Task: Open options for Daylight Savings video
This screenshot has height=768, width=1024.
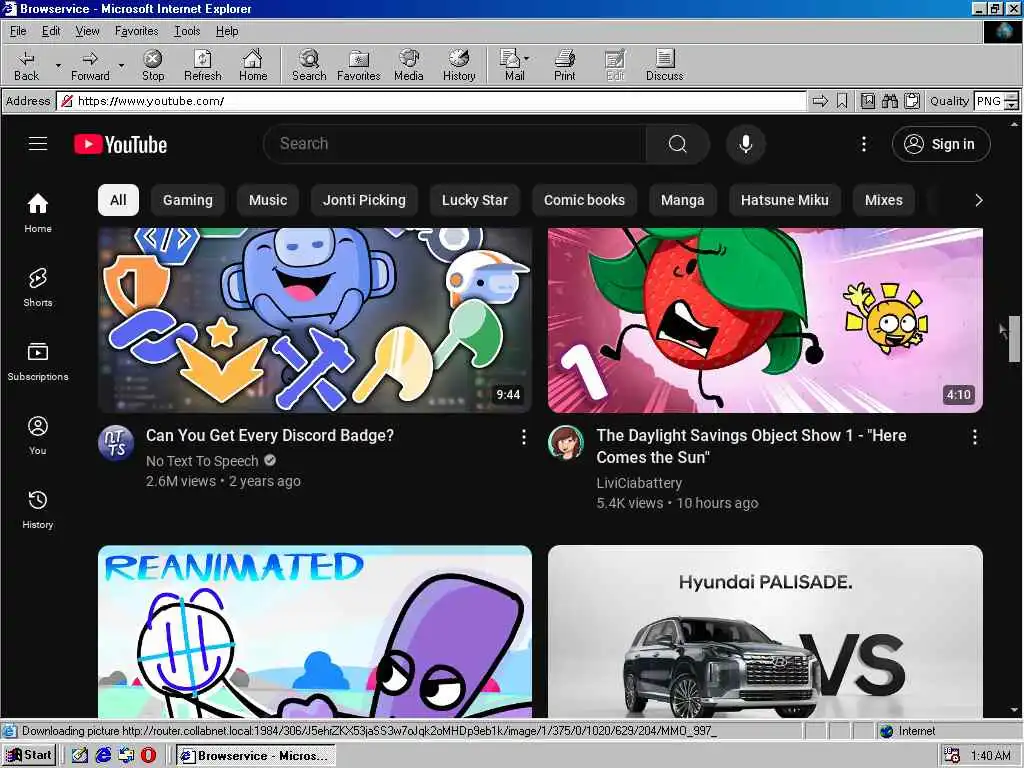Action: pos(974,437)
